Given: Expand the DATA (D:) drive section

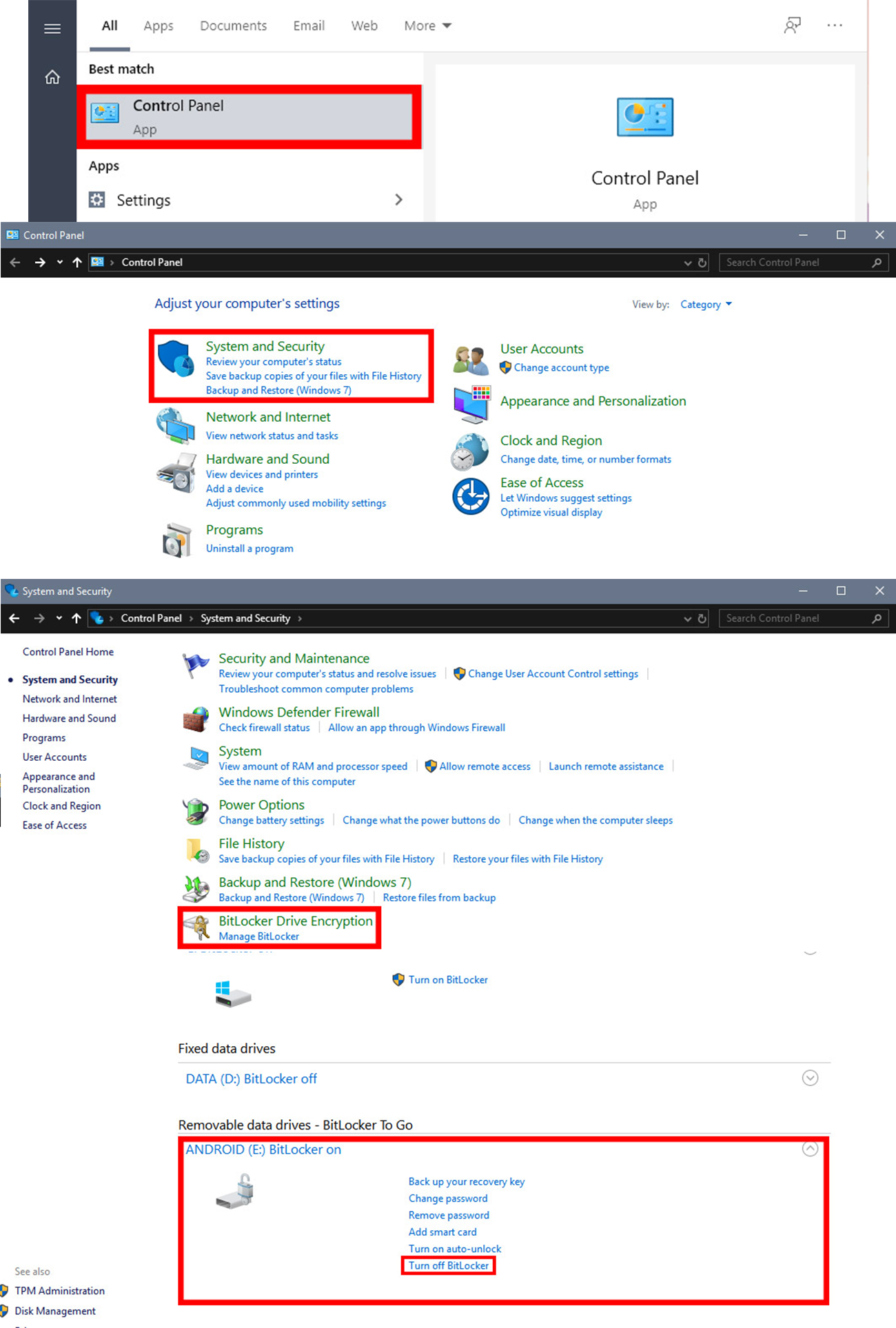Looking at the screenshot, I should (810, 1078).
